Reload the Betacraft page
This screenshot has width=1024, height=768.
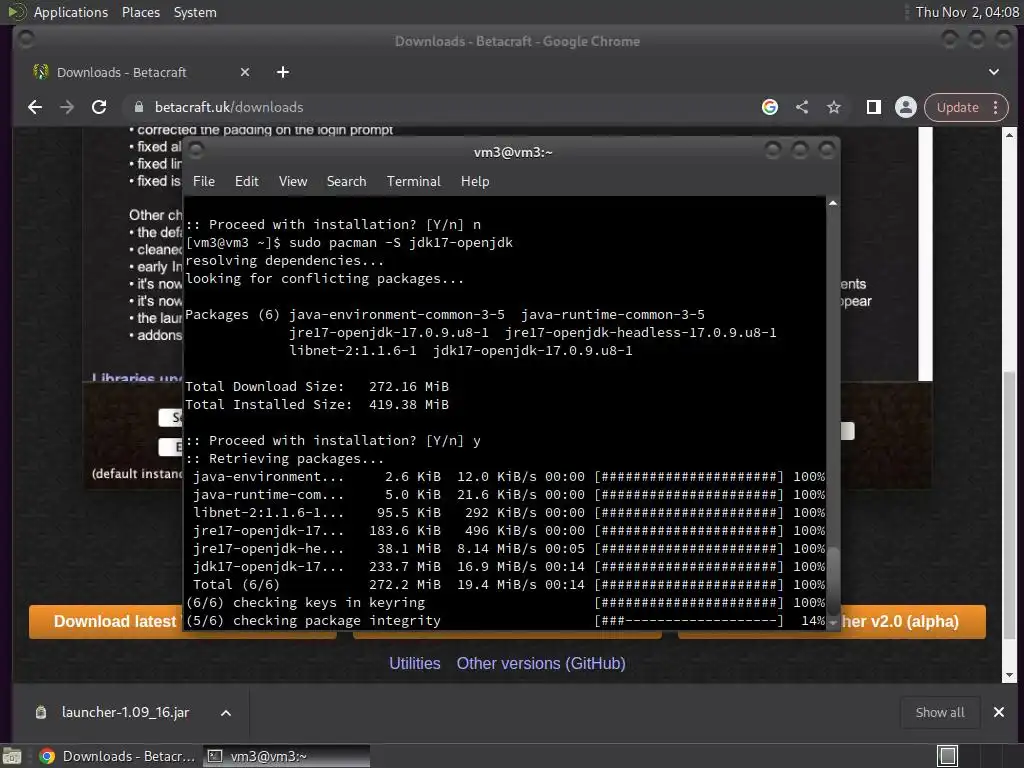99,107
